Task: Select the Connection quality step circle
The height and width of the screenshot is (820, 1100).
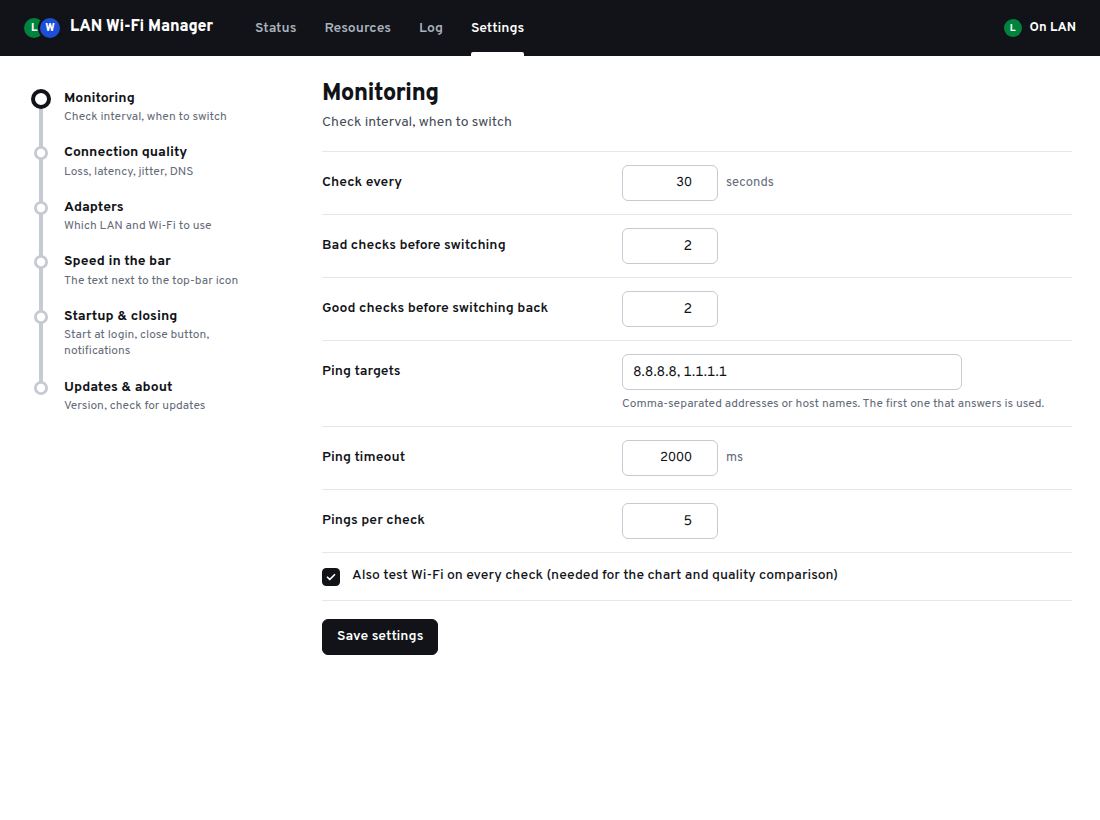Action: (x=41, y=153)
